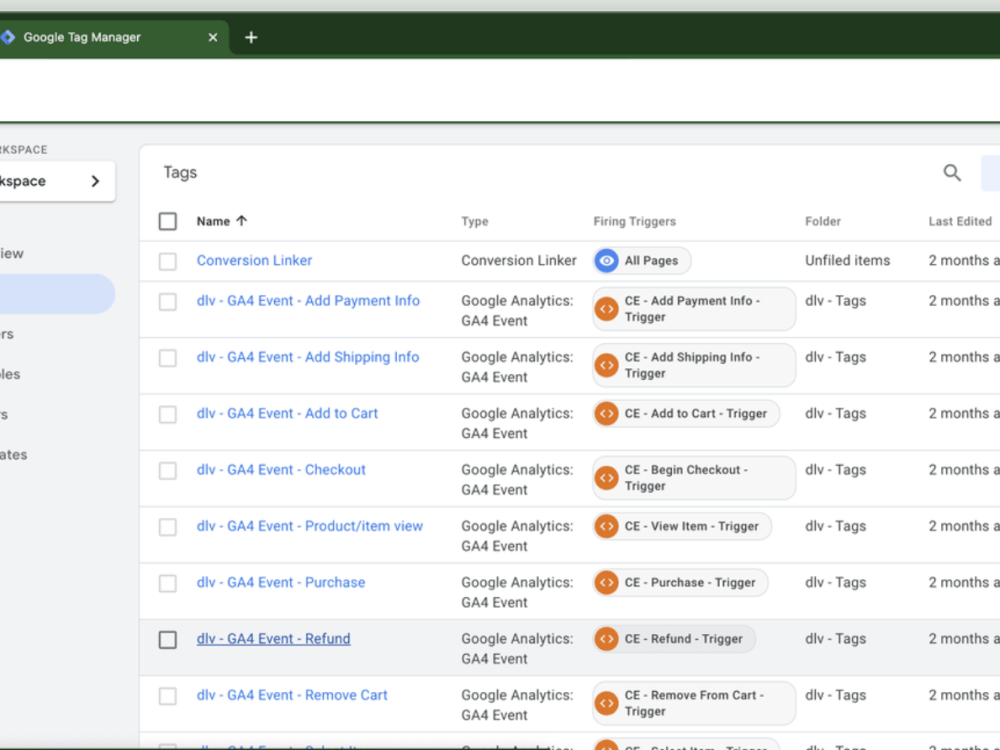Click the blue All Pages trigger icon
Viewport: 1000px width, 750px height.
606,260
